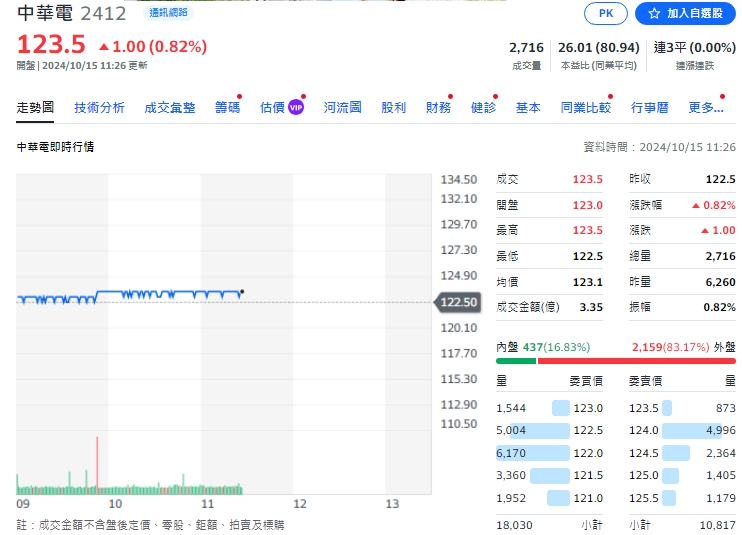Click the PK compare button
The image size is (742, 535).
click(606, 13)
